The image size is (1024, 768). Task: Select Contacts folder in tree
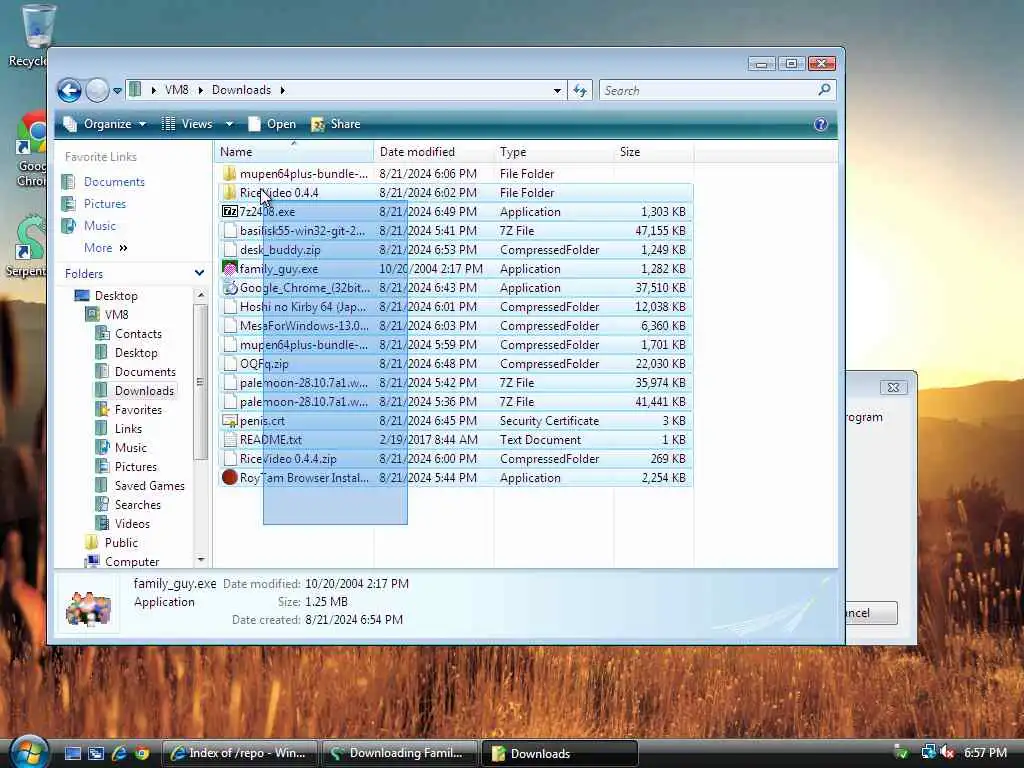click(129, 334)
